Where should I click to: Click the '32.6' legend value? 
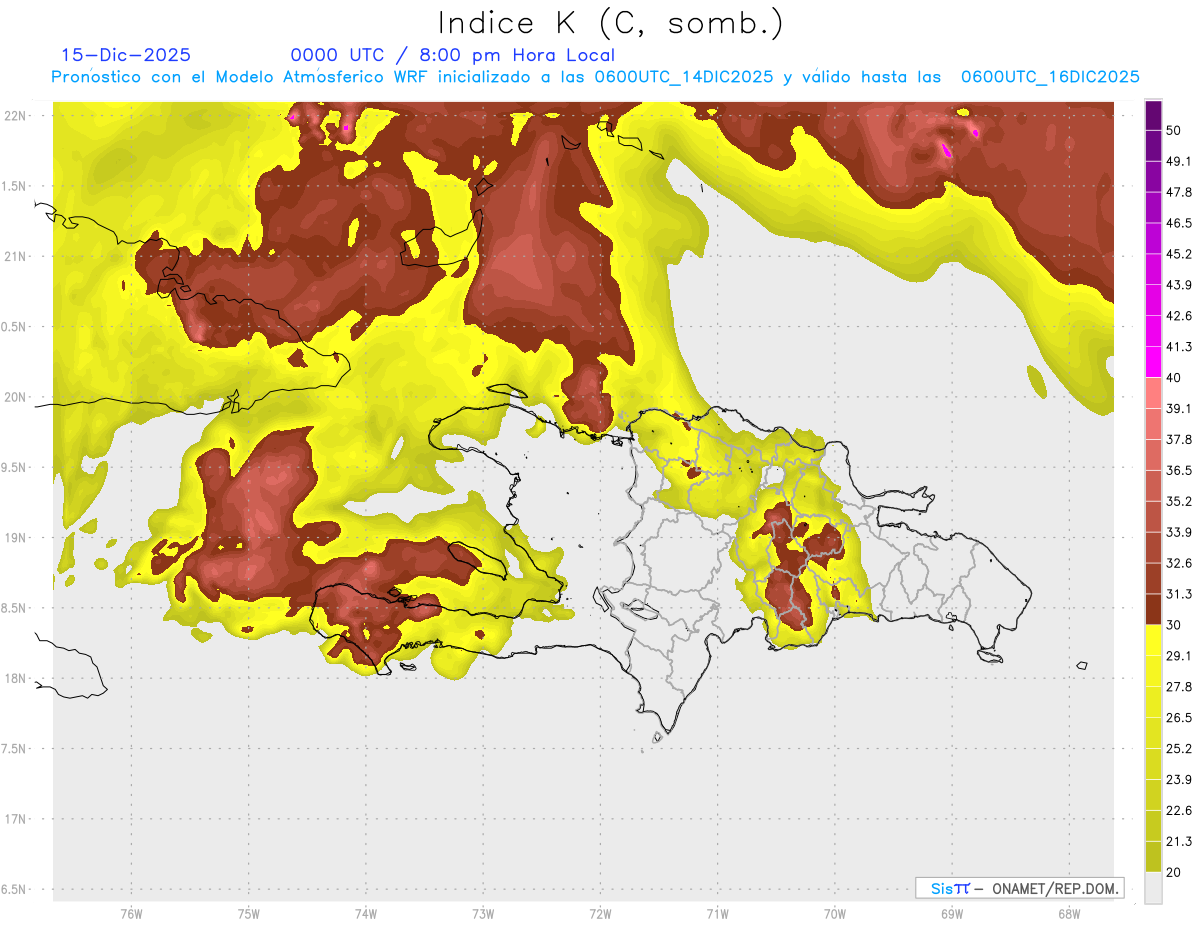tap(1179, 563)
